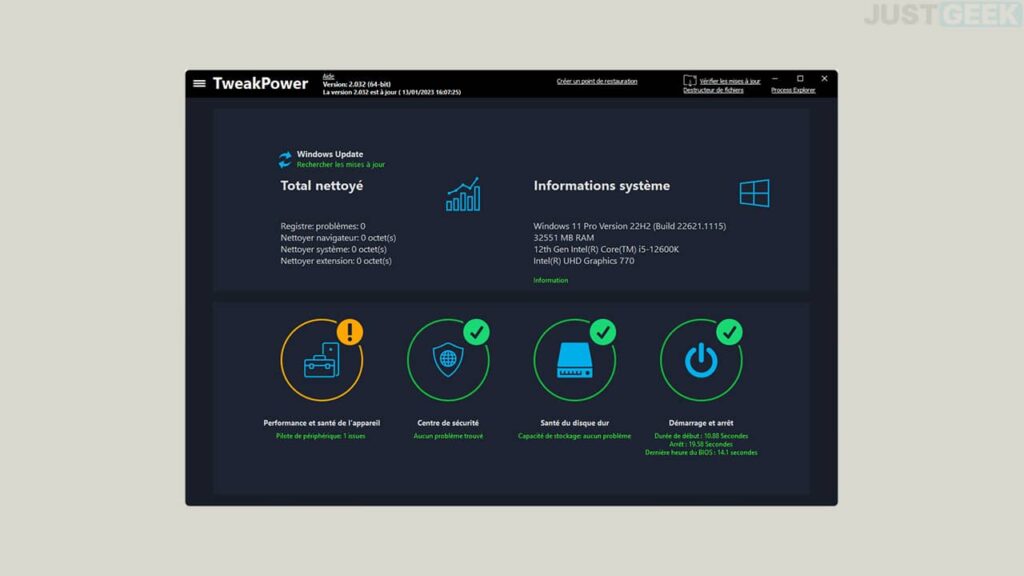
Task: Click the TweakPower title logo
Action: coord(260,84)
